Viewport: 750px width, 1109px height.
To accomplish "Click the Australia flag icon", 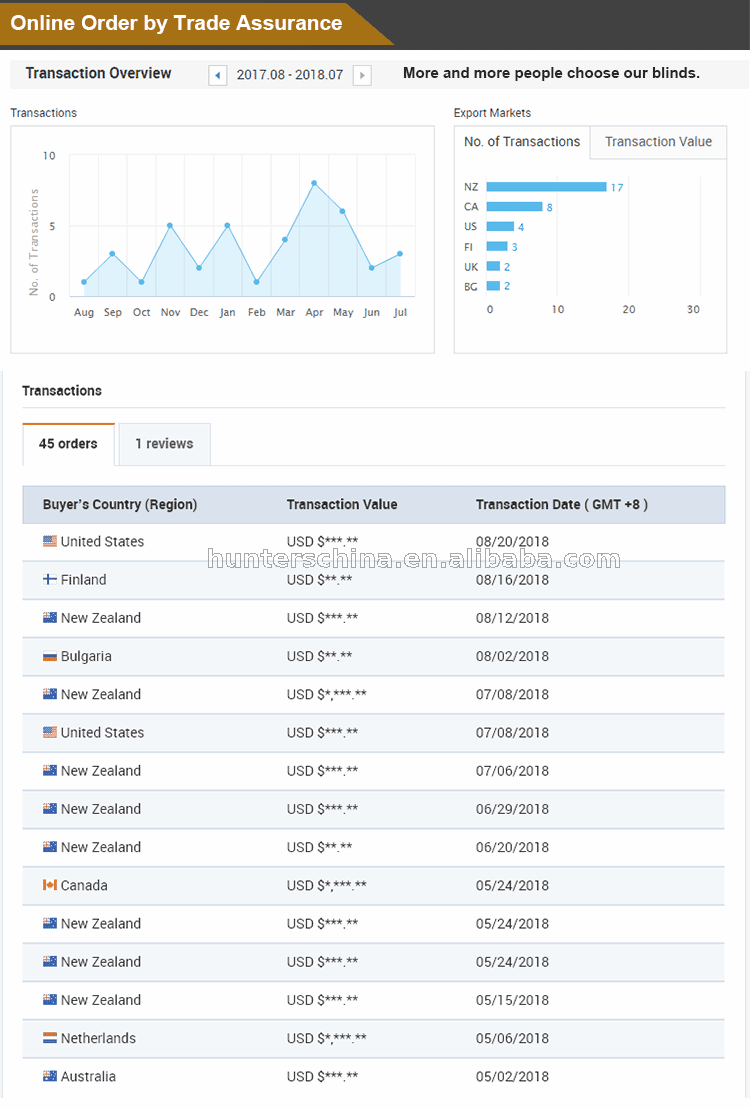I will coord(50,1076).
